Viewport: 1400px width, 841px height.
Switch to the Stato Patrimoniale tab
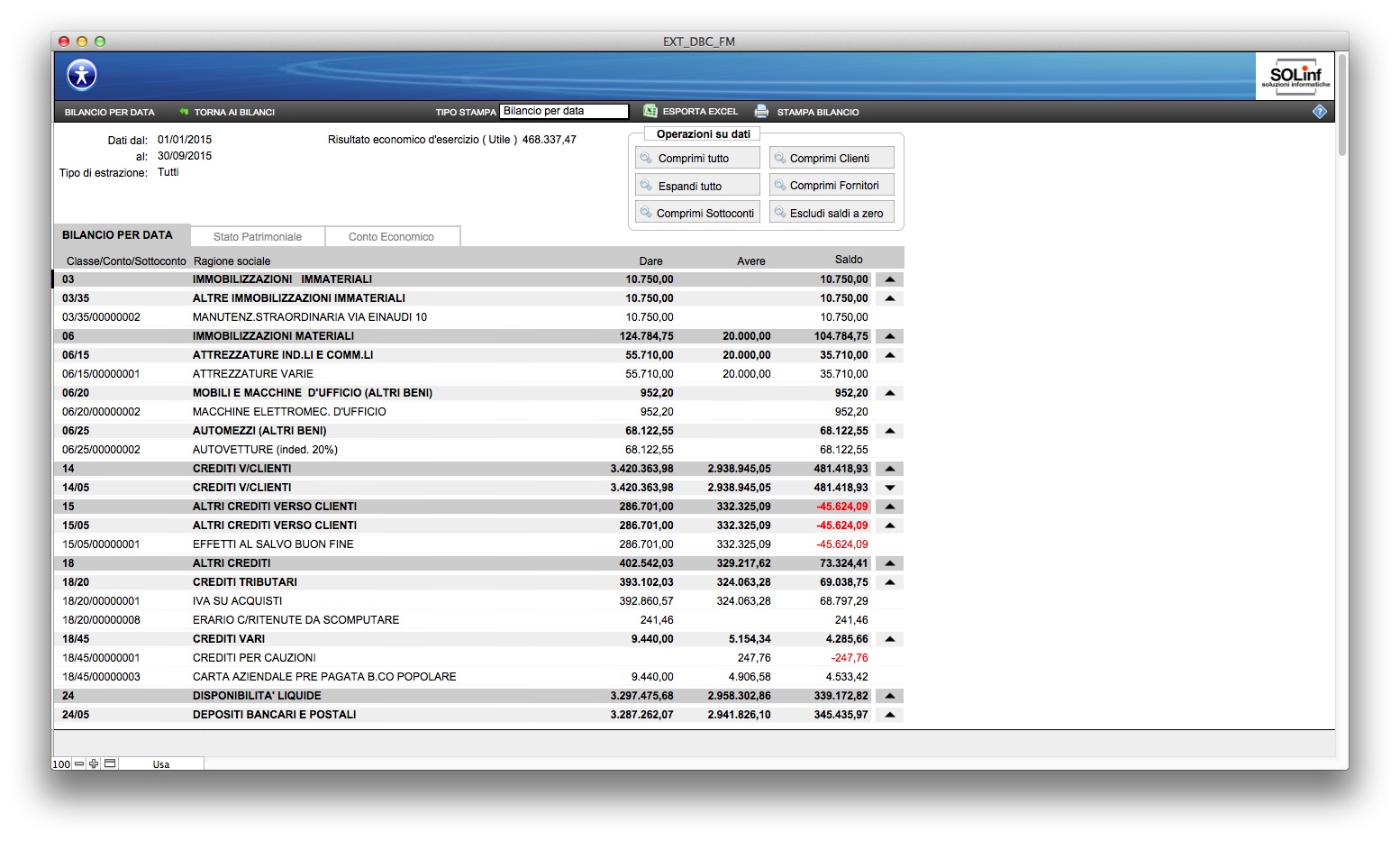[258, 236]
